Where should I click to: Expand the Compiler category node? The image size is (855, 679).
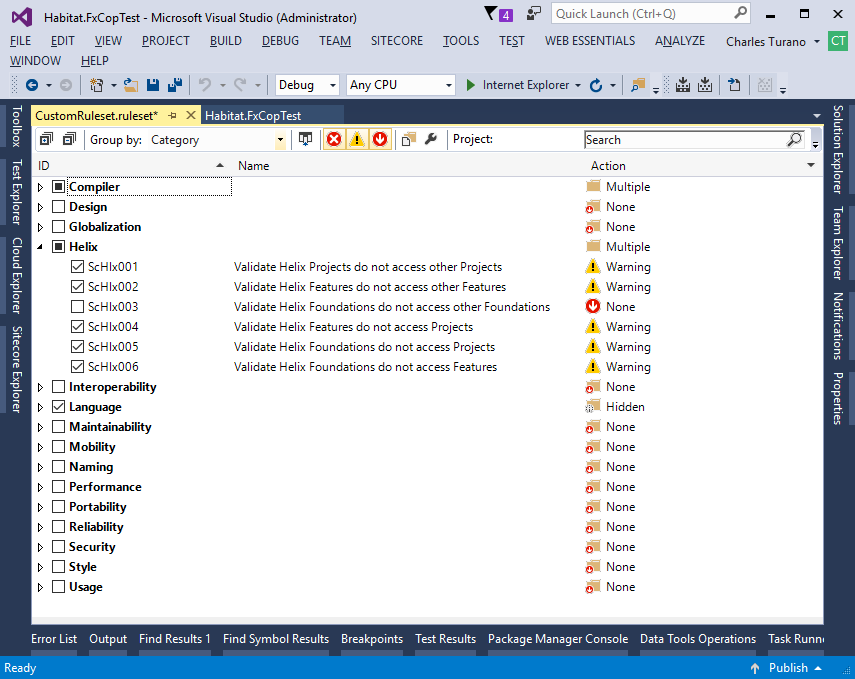[40, 187]
